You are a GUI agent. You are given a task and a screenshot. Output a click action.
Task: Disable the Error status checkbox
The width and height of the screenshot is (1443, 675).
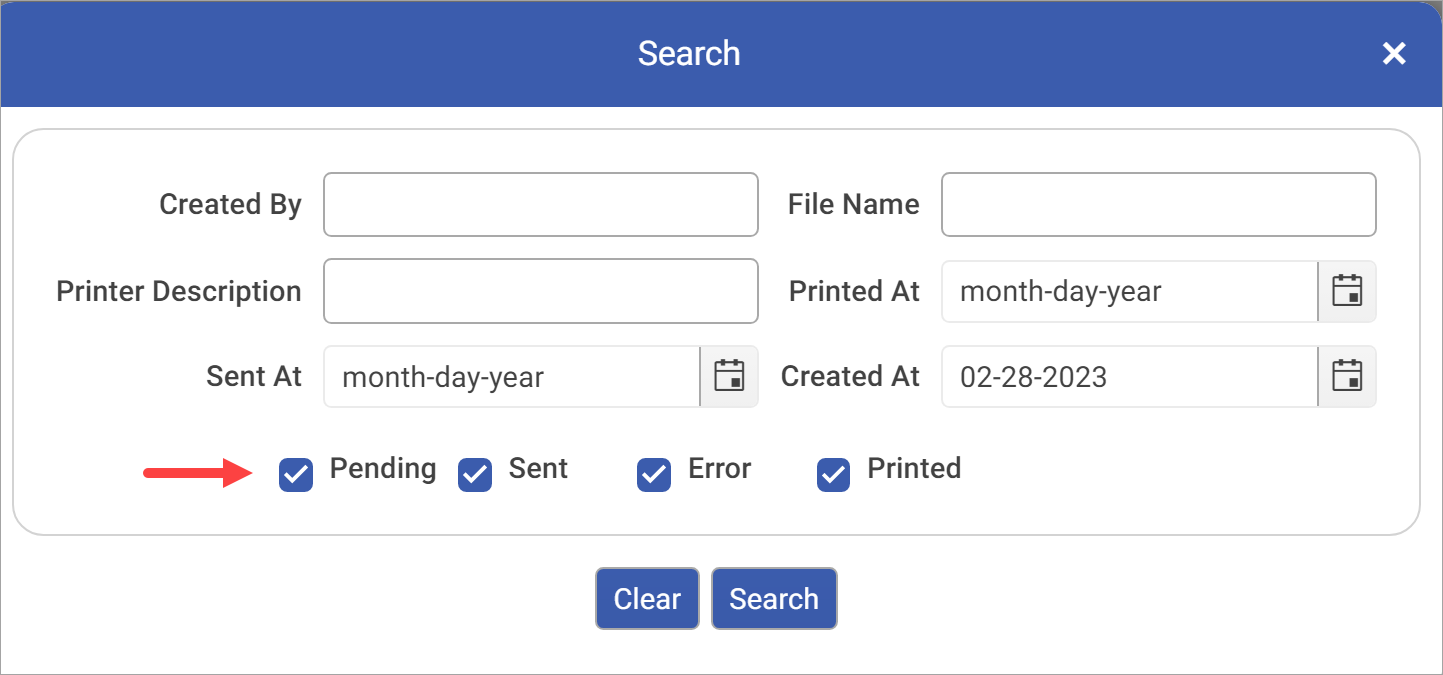[654, 474]
